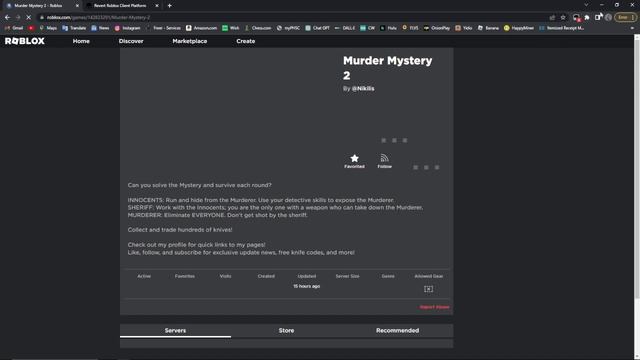This screenshot has width=640, height=360.
Task: Open myPHSC bookmark
Action: point(288,28)
